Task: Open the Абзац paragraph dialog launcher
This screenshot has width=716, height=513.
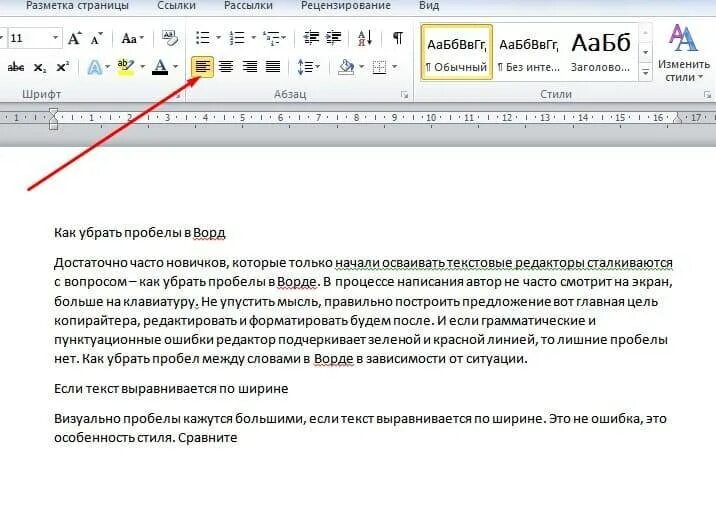Action: pos(405,95)
